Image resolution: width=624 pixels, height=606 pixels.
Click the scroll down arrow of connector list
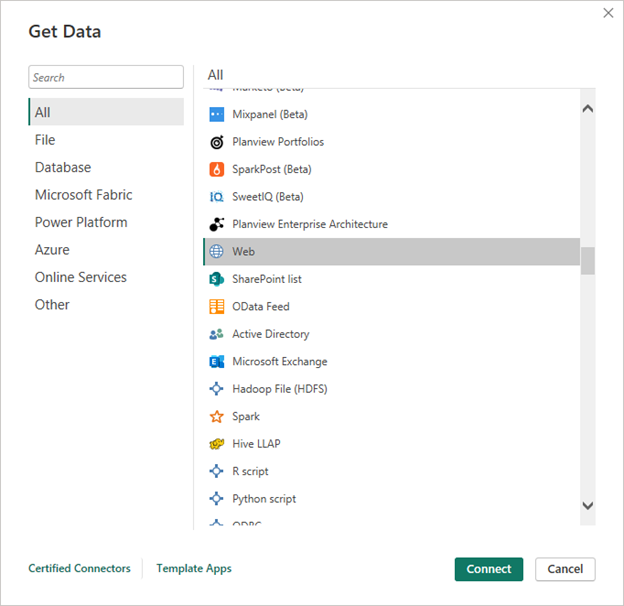click(587, 506)
